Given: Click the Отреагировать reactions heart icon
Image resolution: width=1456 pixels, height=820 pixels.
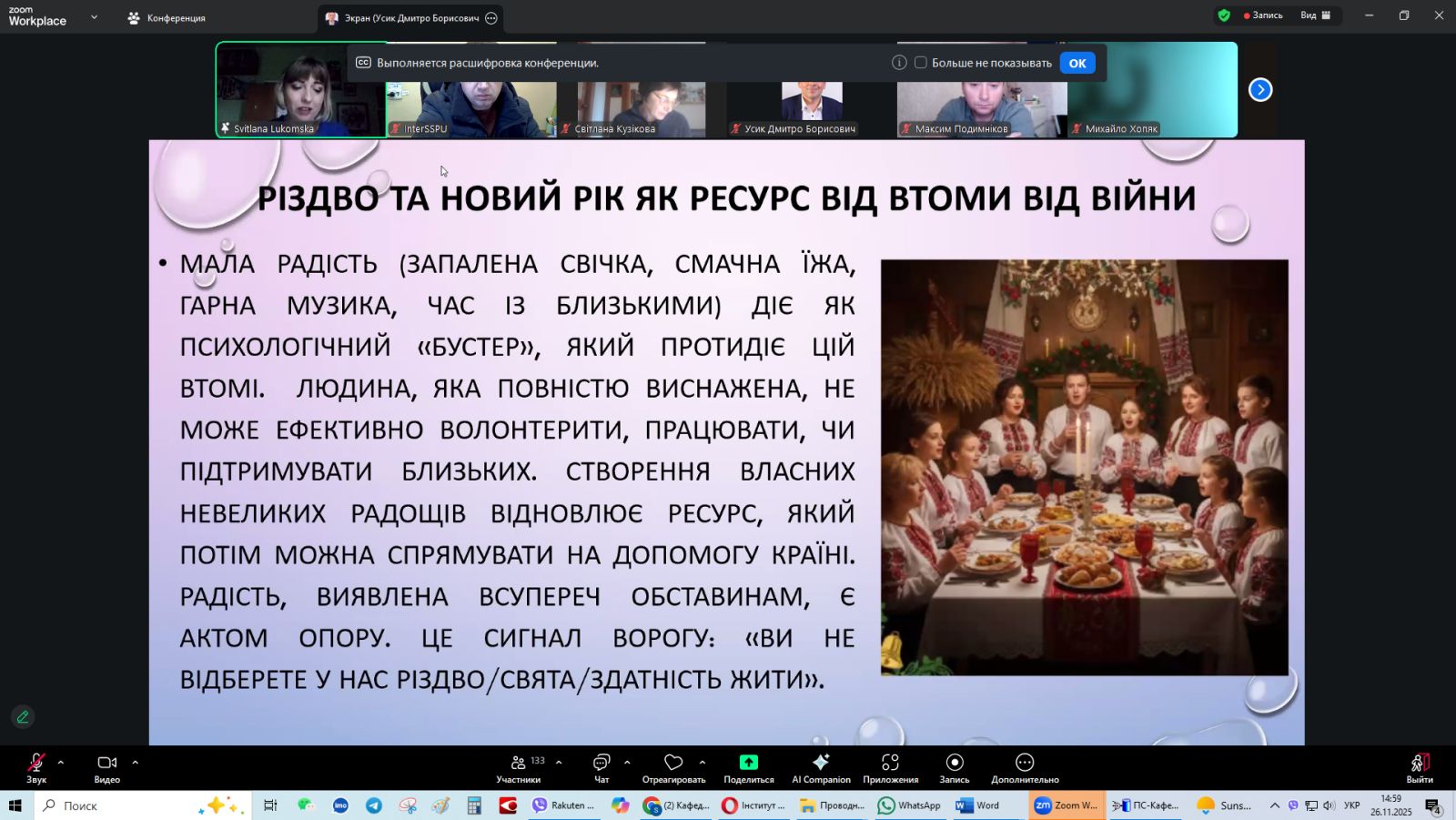Looking at the screenshot, I should [673, 763].
